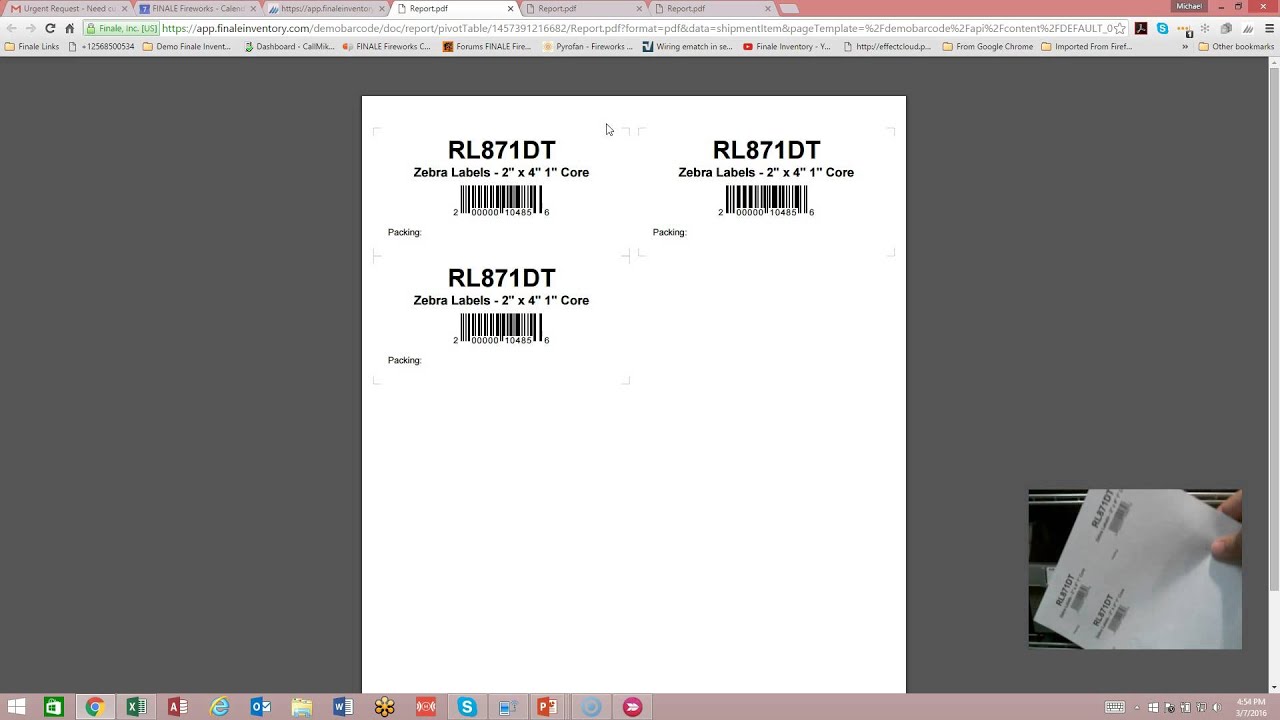
Task: Open the +12568500534 bookmark
Action: click(x=101, y=46)
